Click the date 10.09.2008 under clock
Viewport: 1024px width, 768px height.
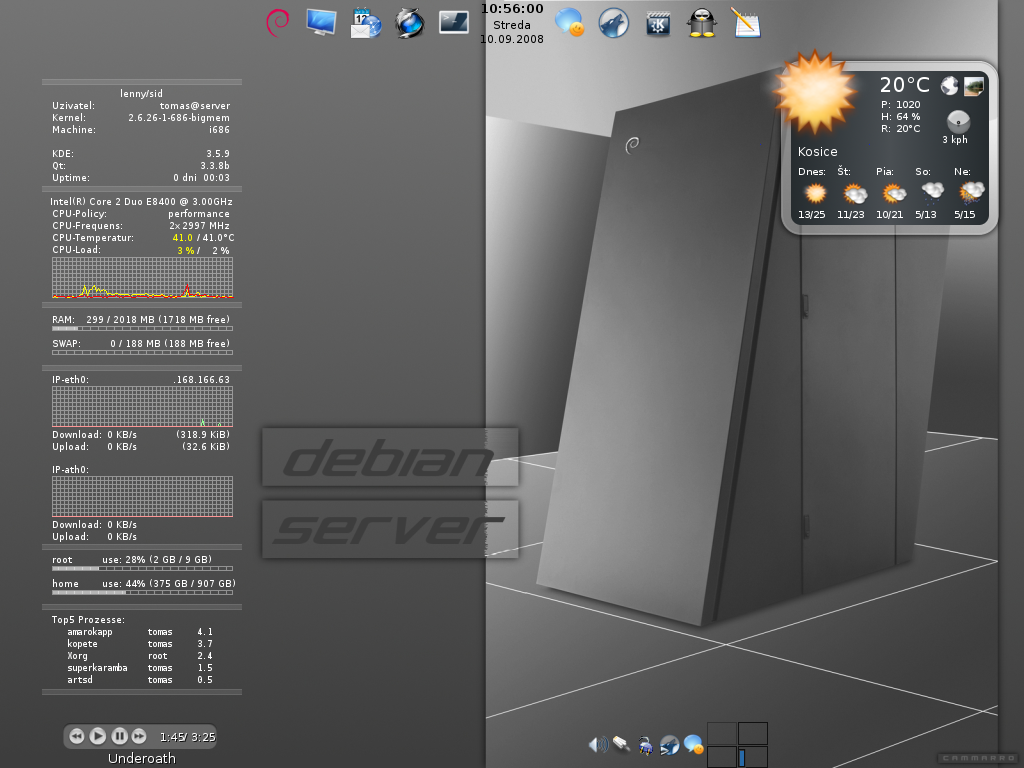(512, 39)
